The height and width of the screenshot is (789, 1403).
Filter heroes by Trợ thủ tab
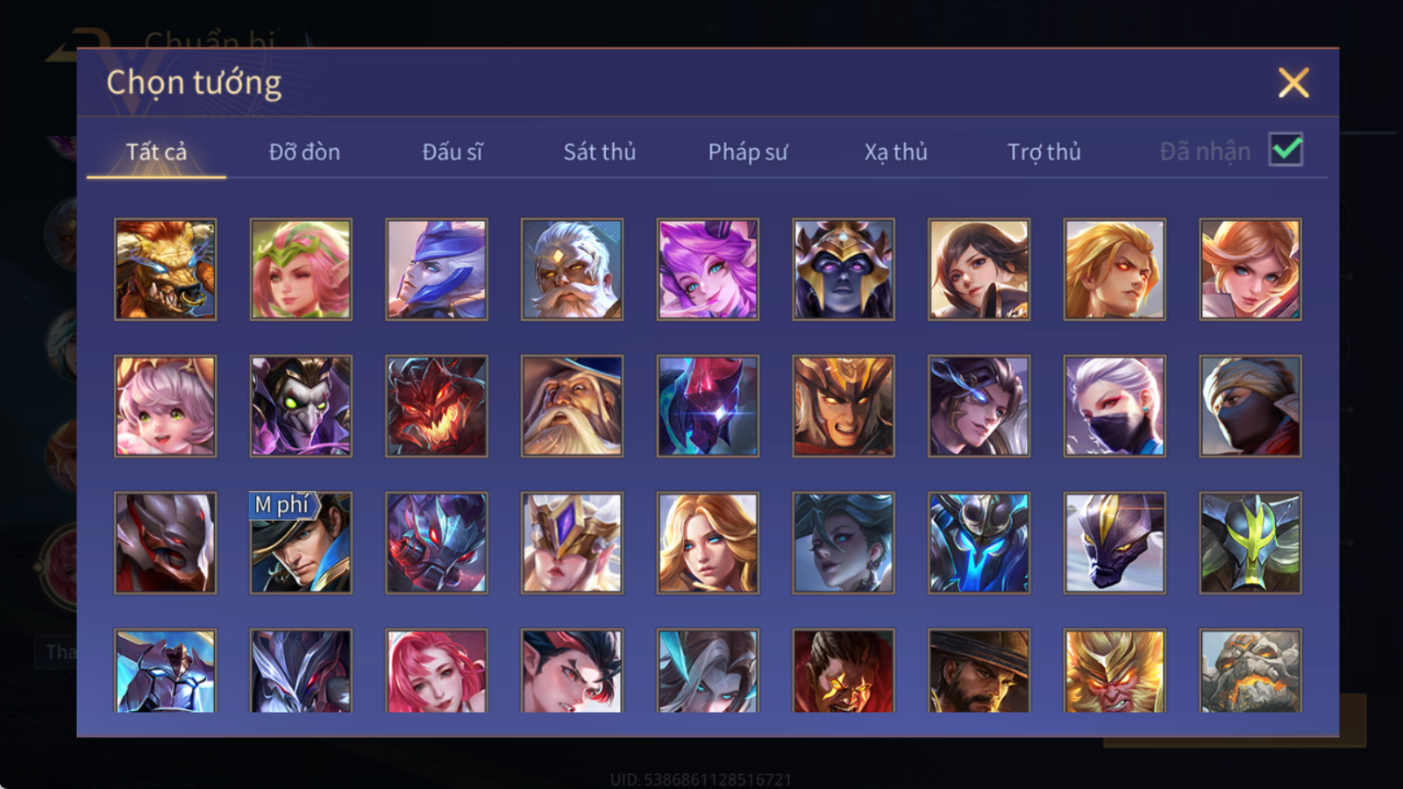click(x=1044, y=152)
